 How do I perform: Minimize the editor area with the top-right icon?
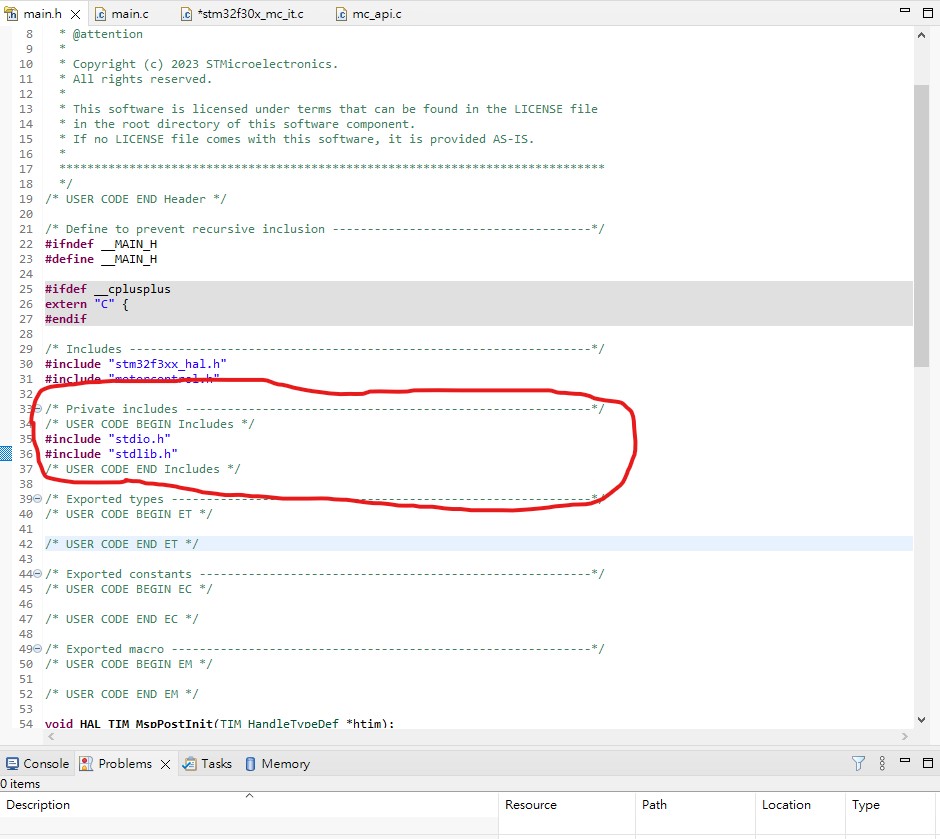[906, 12]
